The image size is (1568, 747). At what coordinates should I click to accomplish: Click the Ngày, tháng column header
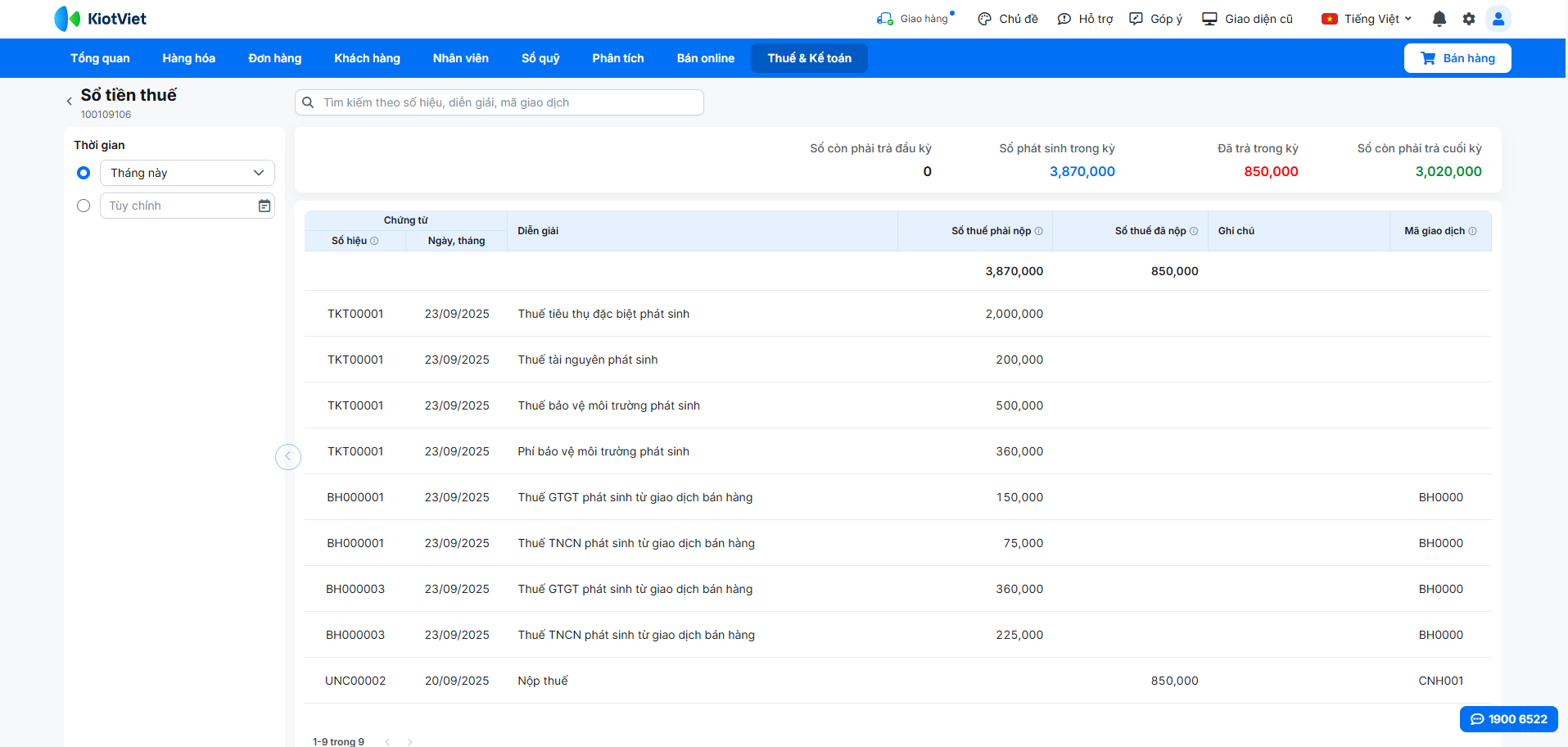coord(456,241)
